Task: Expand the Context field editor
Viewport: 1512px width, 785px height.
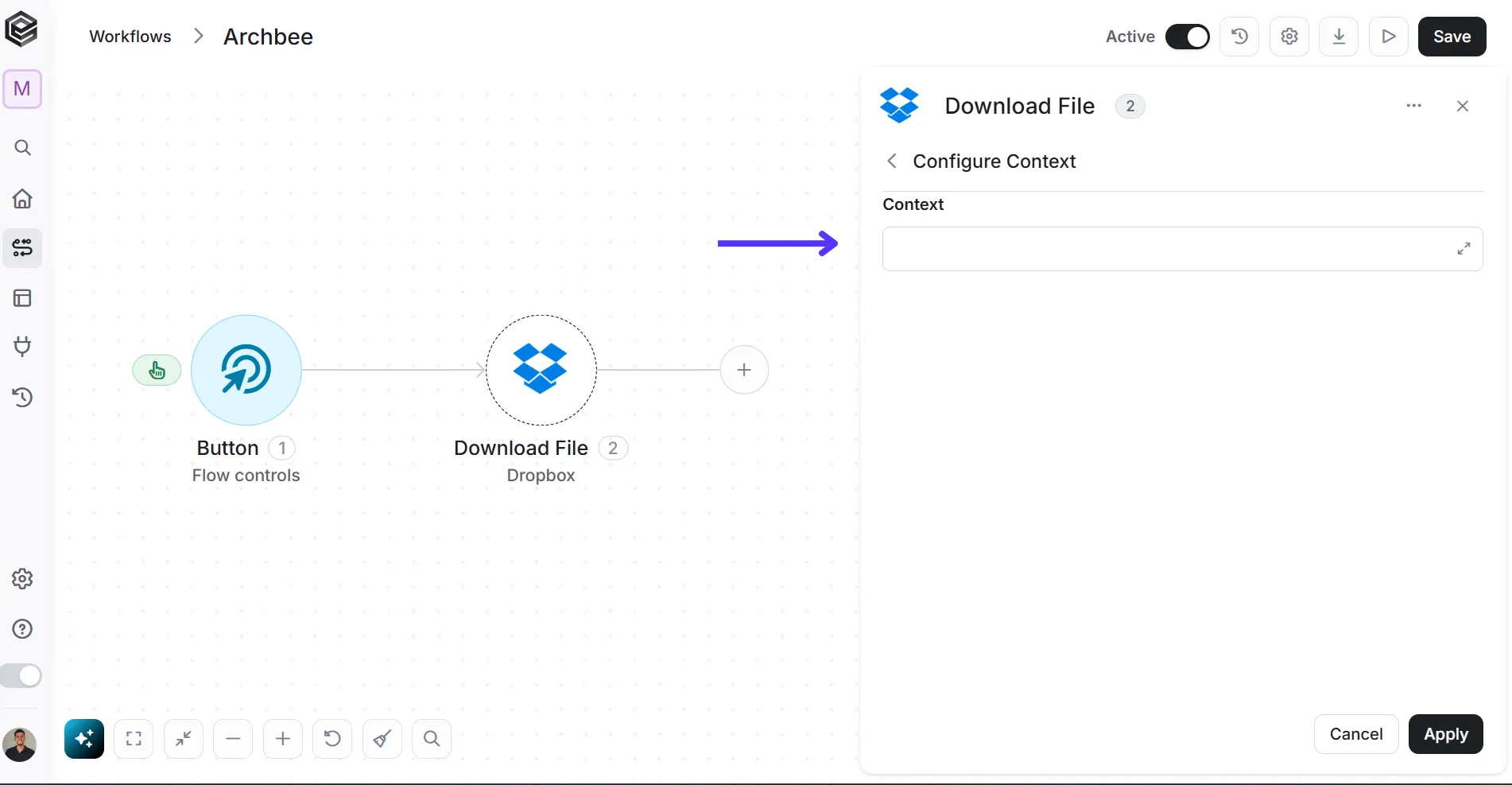Action: [x=1464, y=249]
